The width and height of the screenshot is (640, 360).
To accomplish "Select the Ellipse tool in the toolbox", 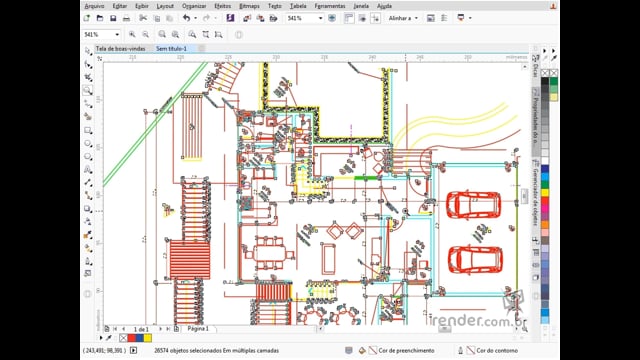I will coord(88,143).
